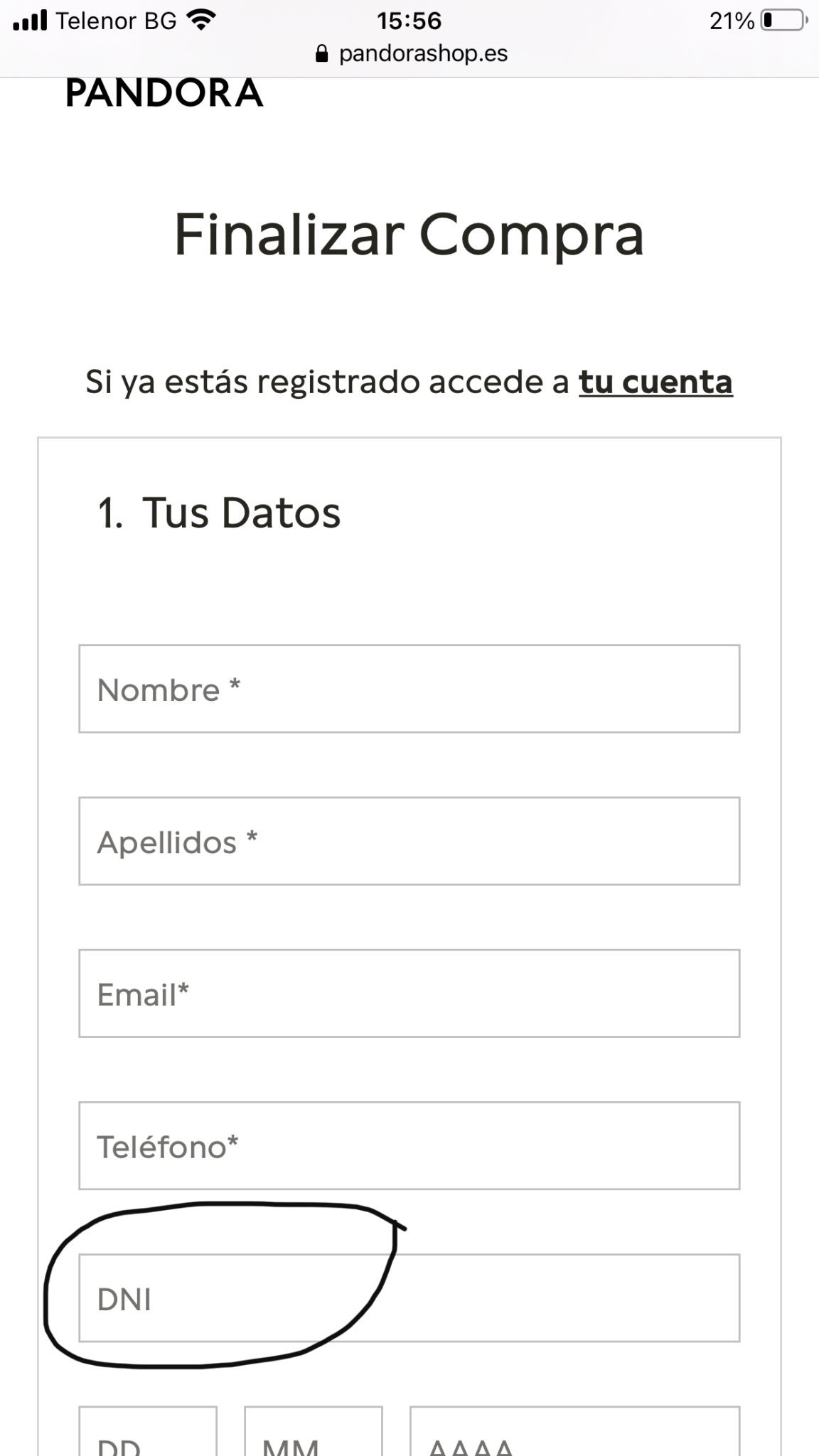Tap the cellular signal bars icon
Screen dimensions: 819x1456
coord(31,21)
